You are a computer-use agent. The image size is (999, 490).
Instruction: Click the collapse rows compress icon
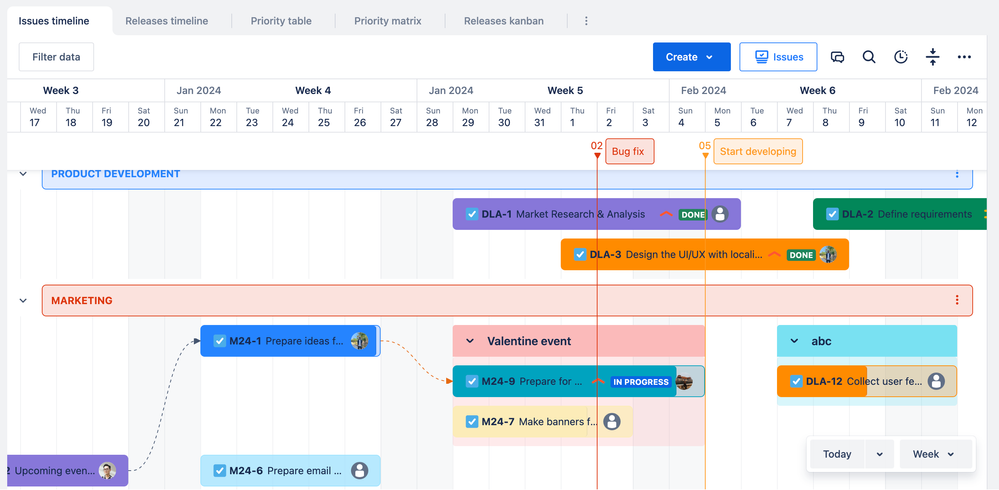pyautogui.click(x=932, y=57)
